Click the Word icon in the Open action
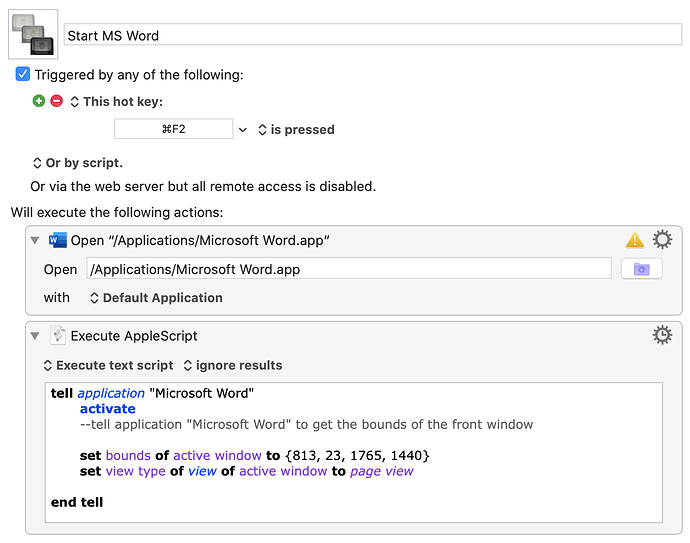Viewport: 690px width, 543px height. pos(57,240)
